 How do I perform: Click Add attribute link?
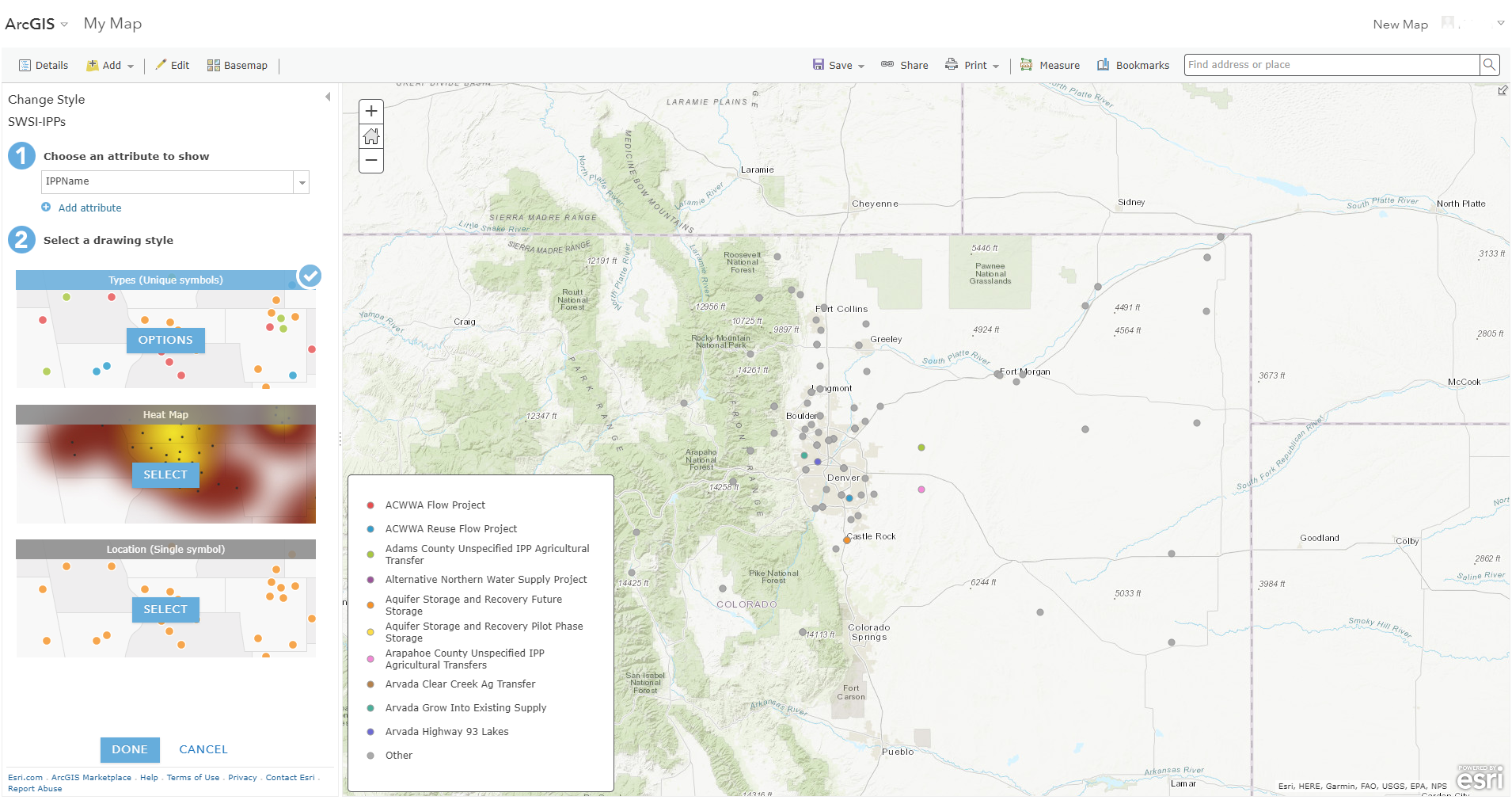point(89,208)
